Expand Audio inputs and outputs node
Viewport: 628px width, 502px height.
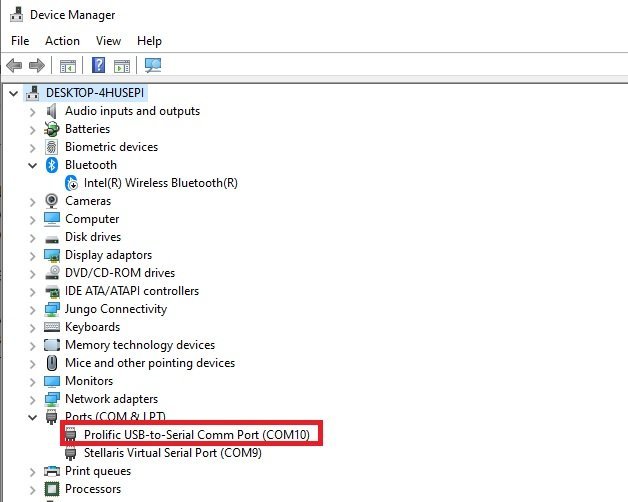(33, 112)
